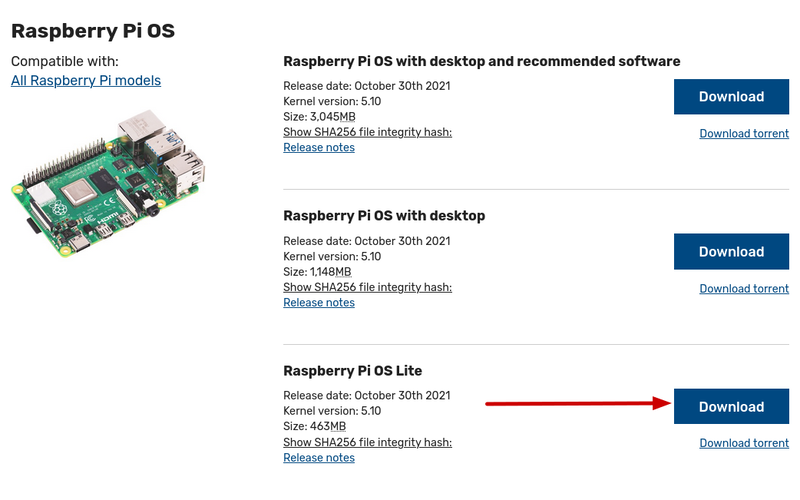Click the MB abbreviation beside size 1,148

pos(342,271)
